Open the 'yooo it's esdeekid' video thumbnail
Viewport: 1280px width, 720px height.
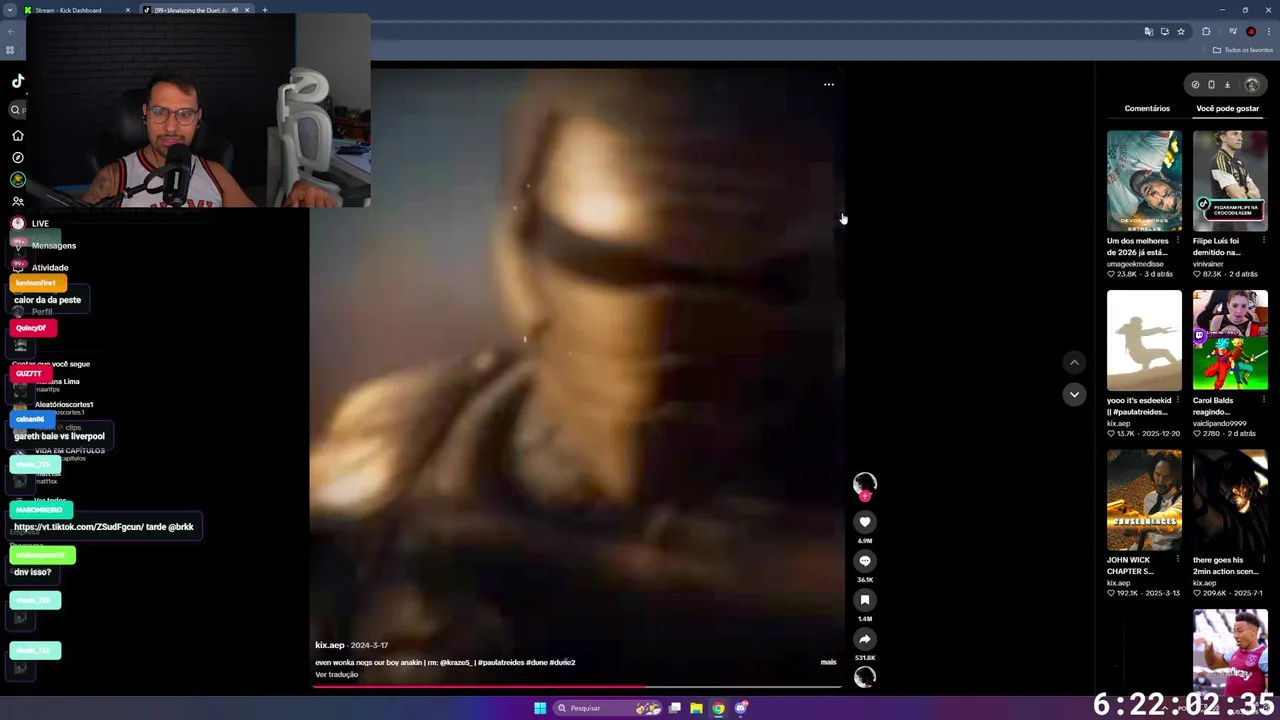[1144, 340]
